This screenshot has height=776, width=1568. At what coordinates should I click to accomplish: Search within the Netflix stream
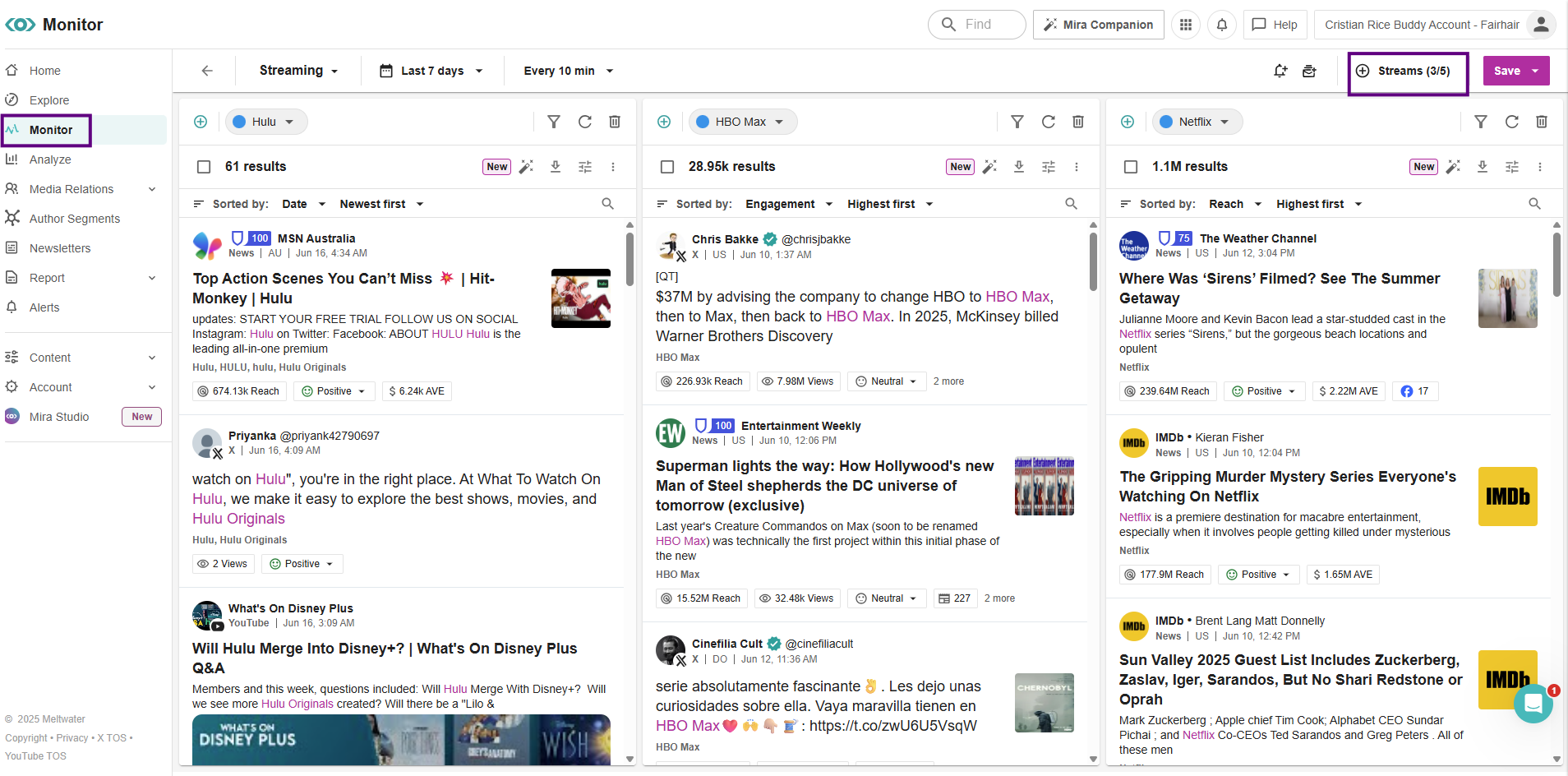click(x=1535, y=204)
